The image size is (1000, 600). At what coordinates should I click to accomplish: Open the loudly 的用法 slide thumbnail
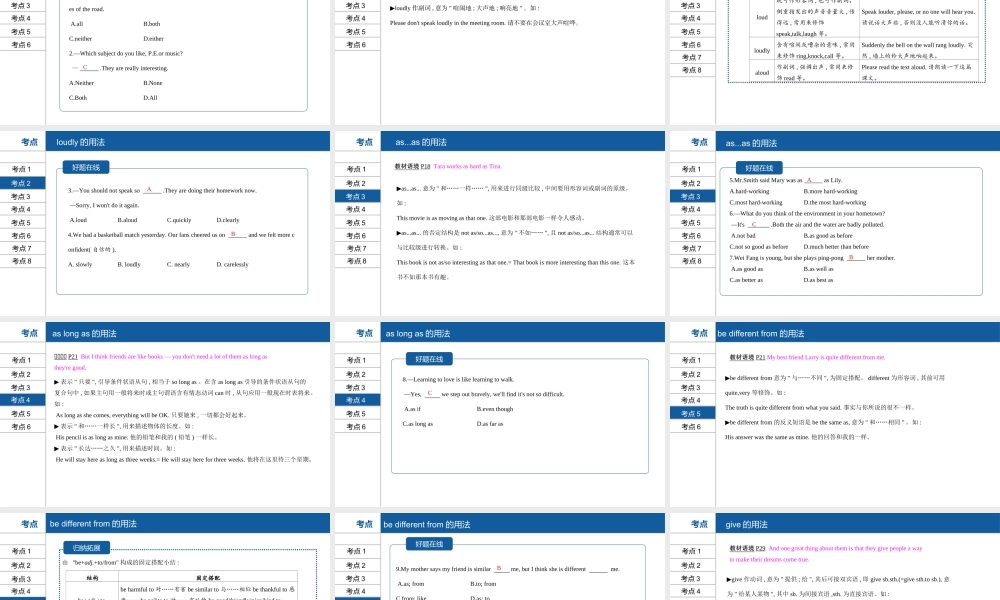coord(165,223)
